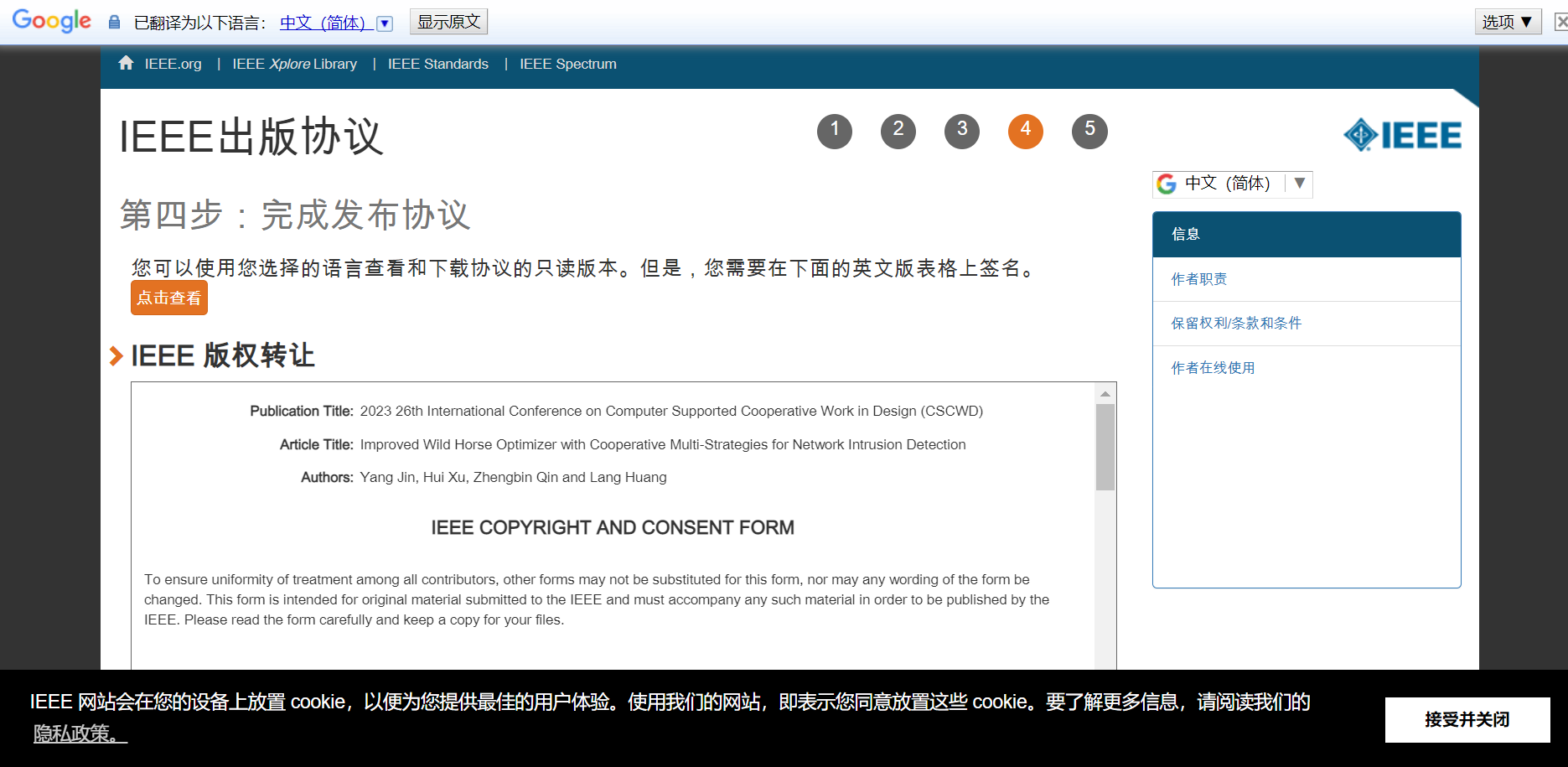Image resolution: width=1568 pixels, height=767 pixels.
Task: Click the 第四步：完成发布协议 heading
Action: [295, 215]
